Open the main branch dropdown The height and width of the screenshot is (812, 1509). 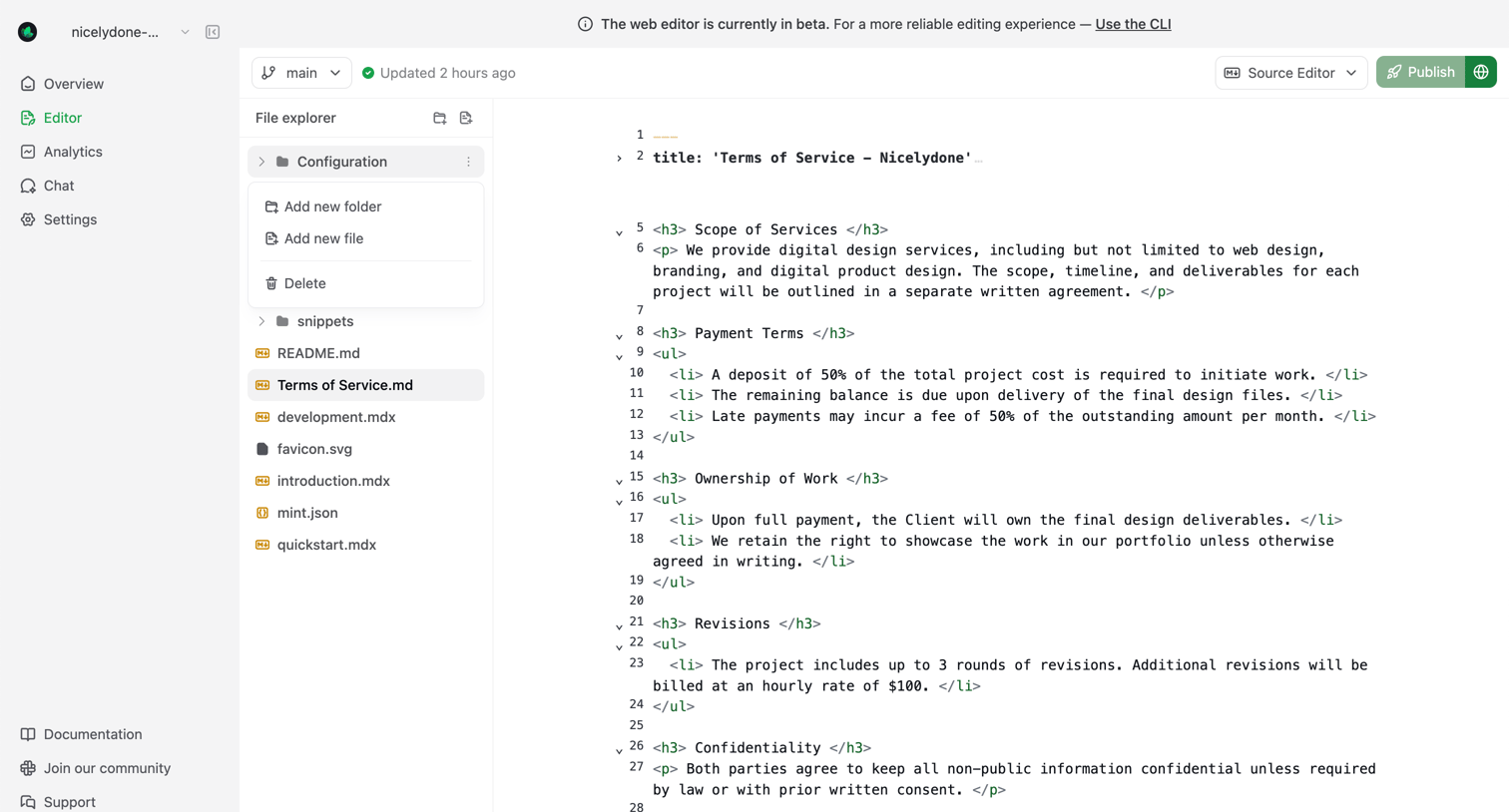(x=301, y=73)
